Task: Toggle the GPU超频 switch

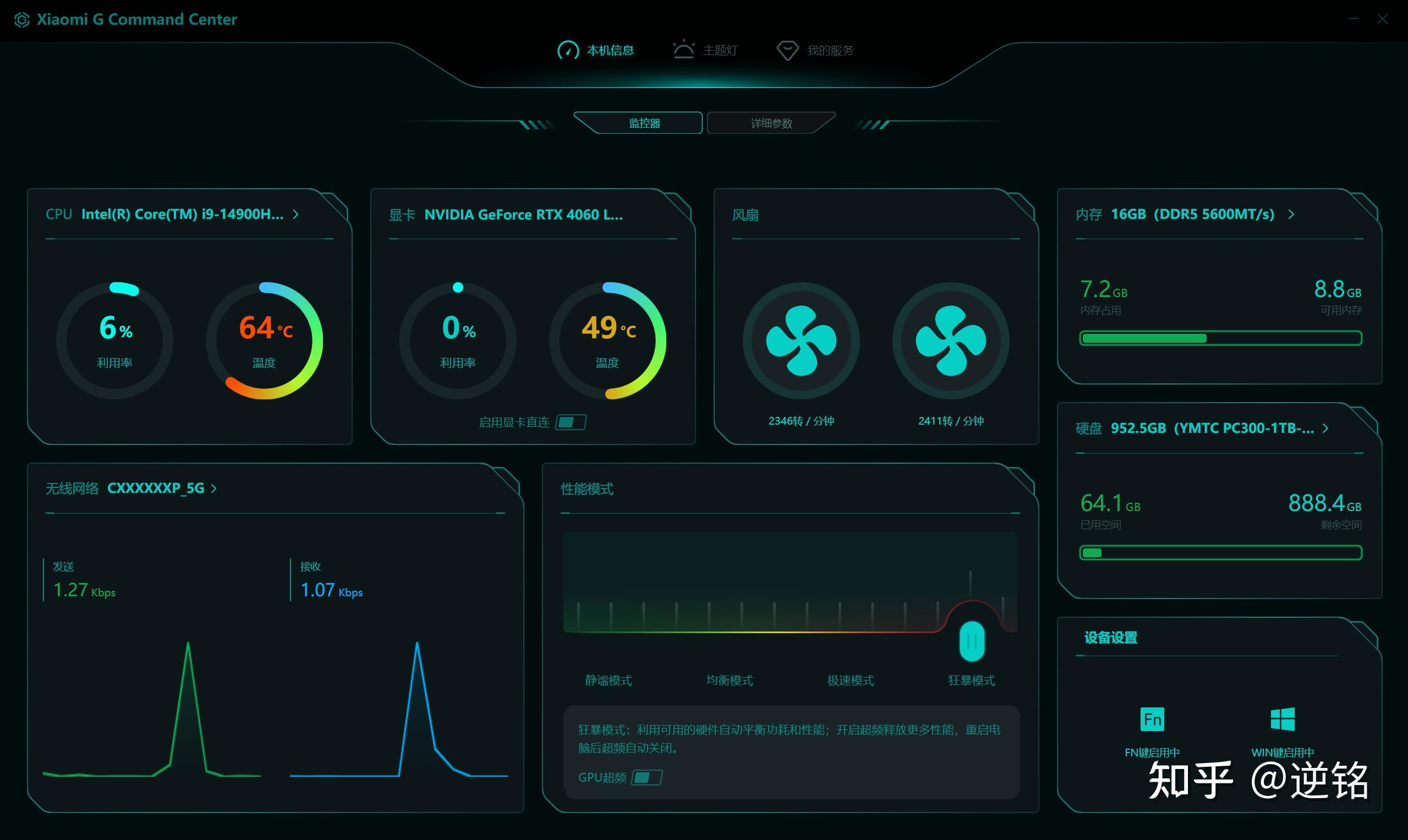Action: click(x=647, y=778)
